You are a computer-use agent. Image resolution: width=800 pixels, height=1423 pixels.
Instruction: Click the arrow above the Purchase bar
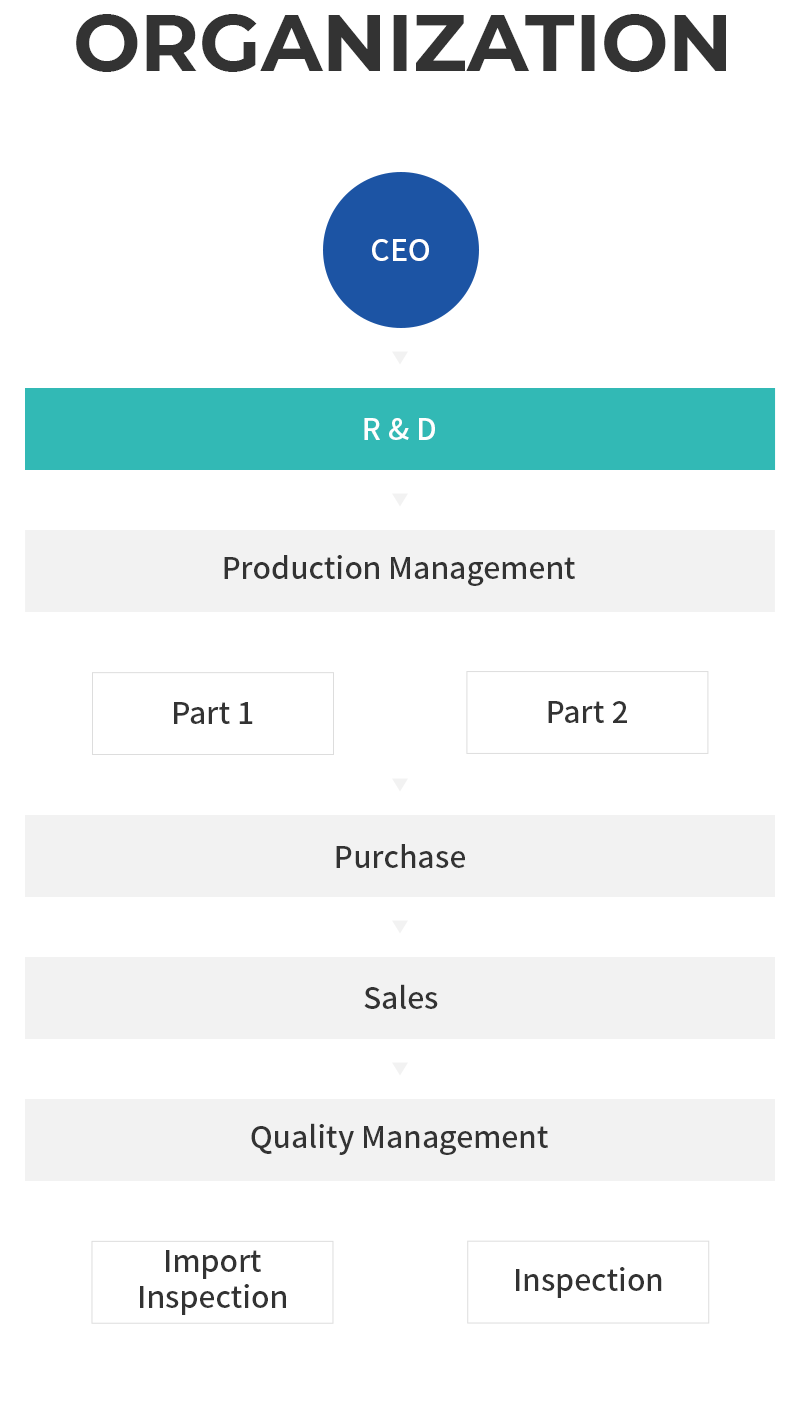pyautogui.click(x=400, y=785)
